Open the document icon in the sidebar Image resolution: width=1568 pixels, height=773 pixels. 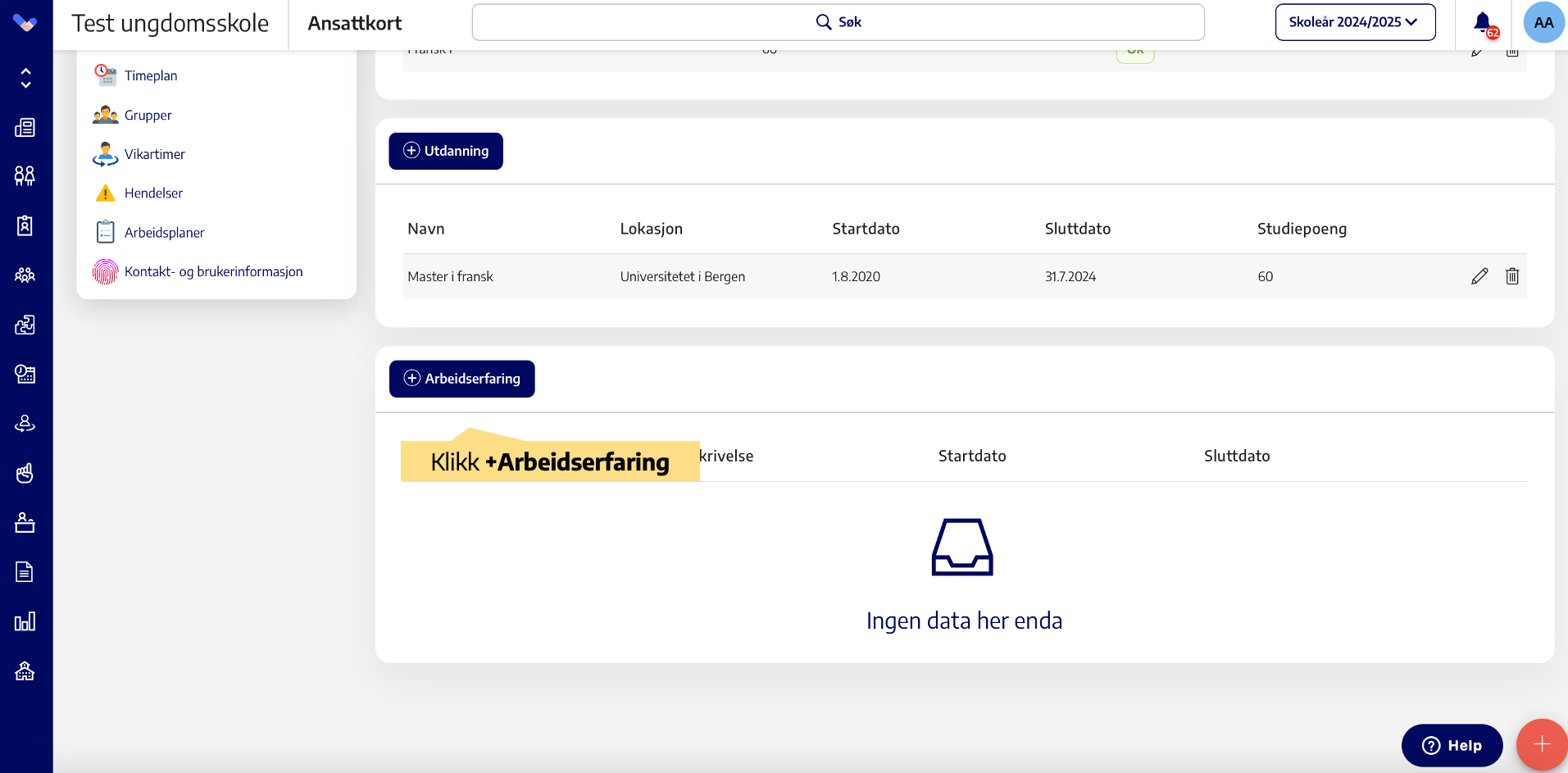pos(25,572)
